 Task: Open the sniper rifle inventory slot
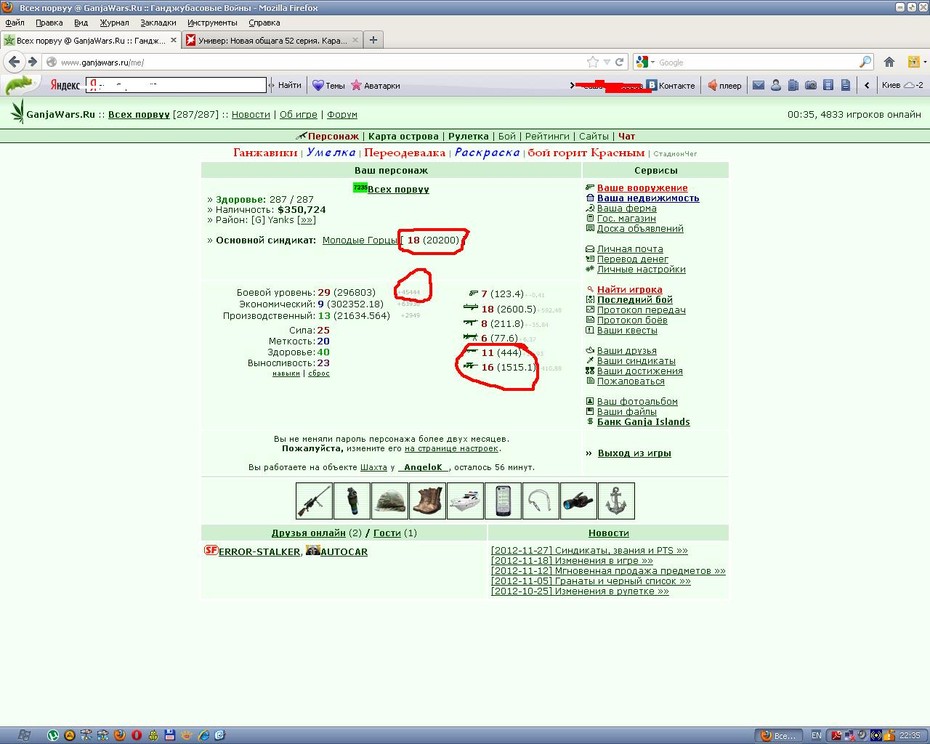point(314,501)
